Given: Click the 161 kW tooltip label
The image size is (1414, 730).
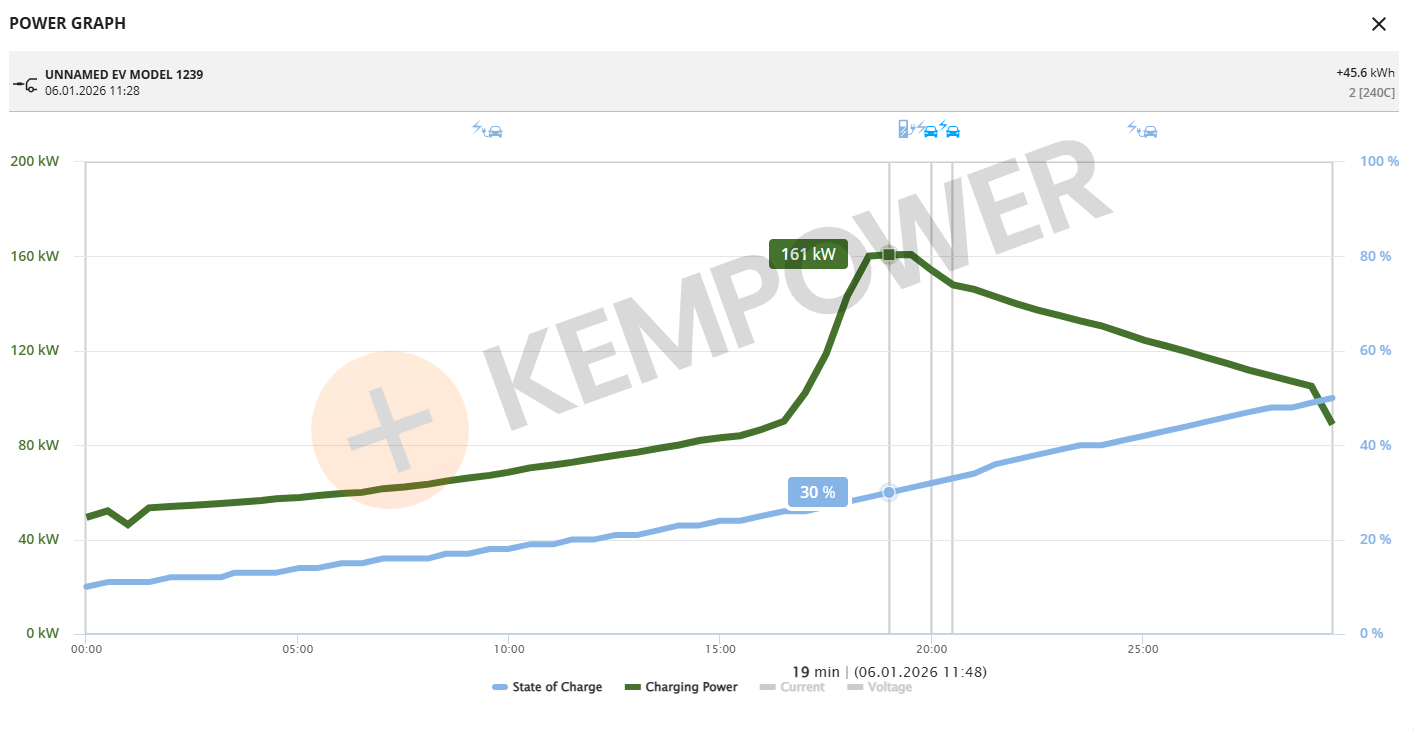Looking at the screenshot, I should tap(808, 254).
